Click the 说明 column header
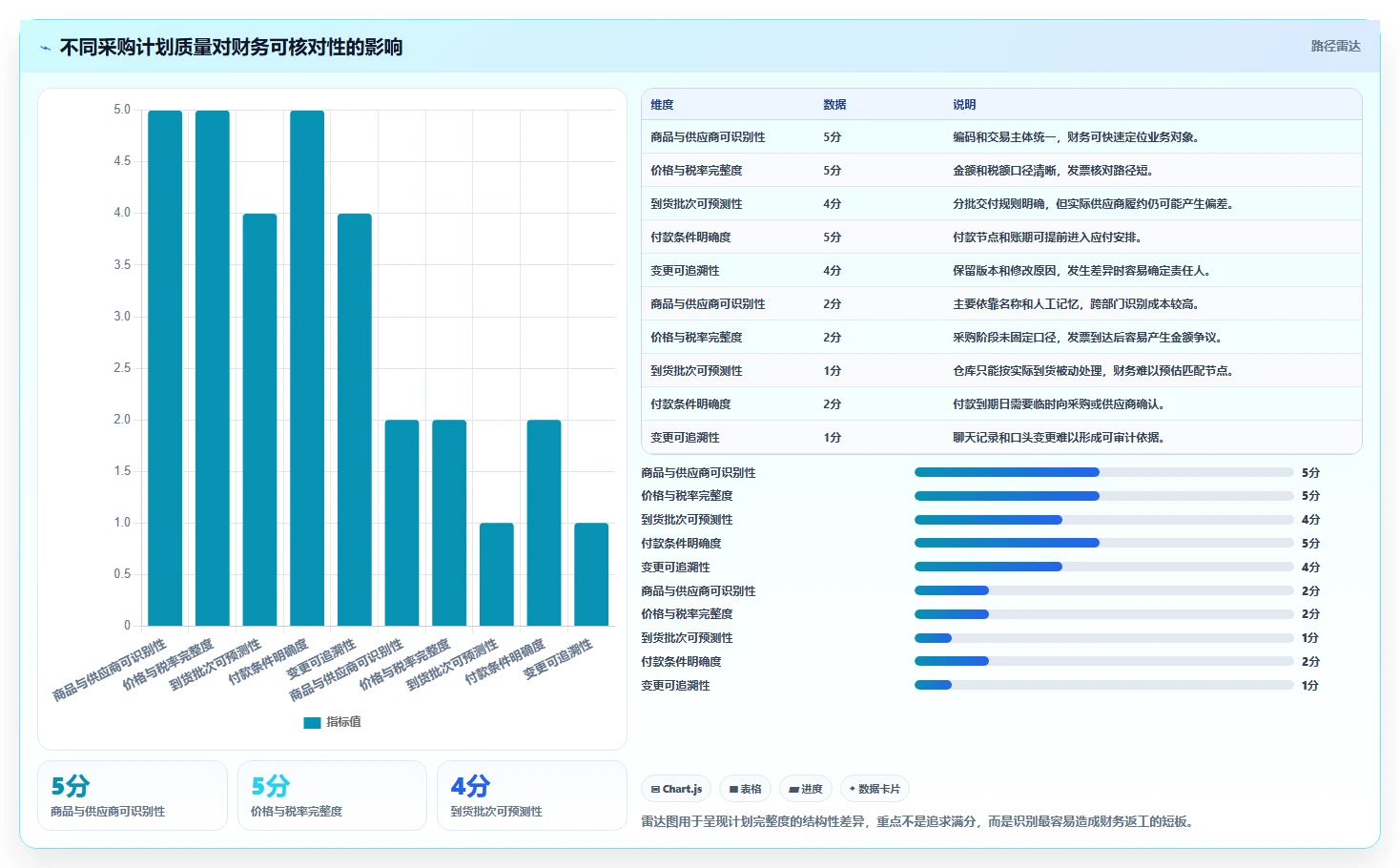The image size is (1400, 868). click(x=964, y=105)
